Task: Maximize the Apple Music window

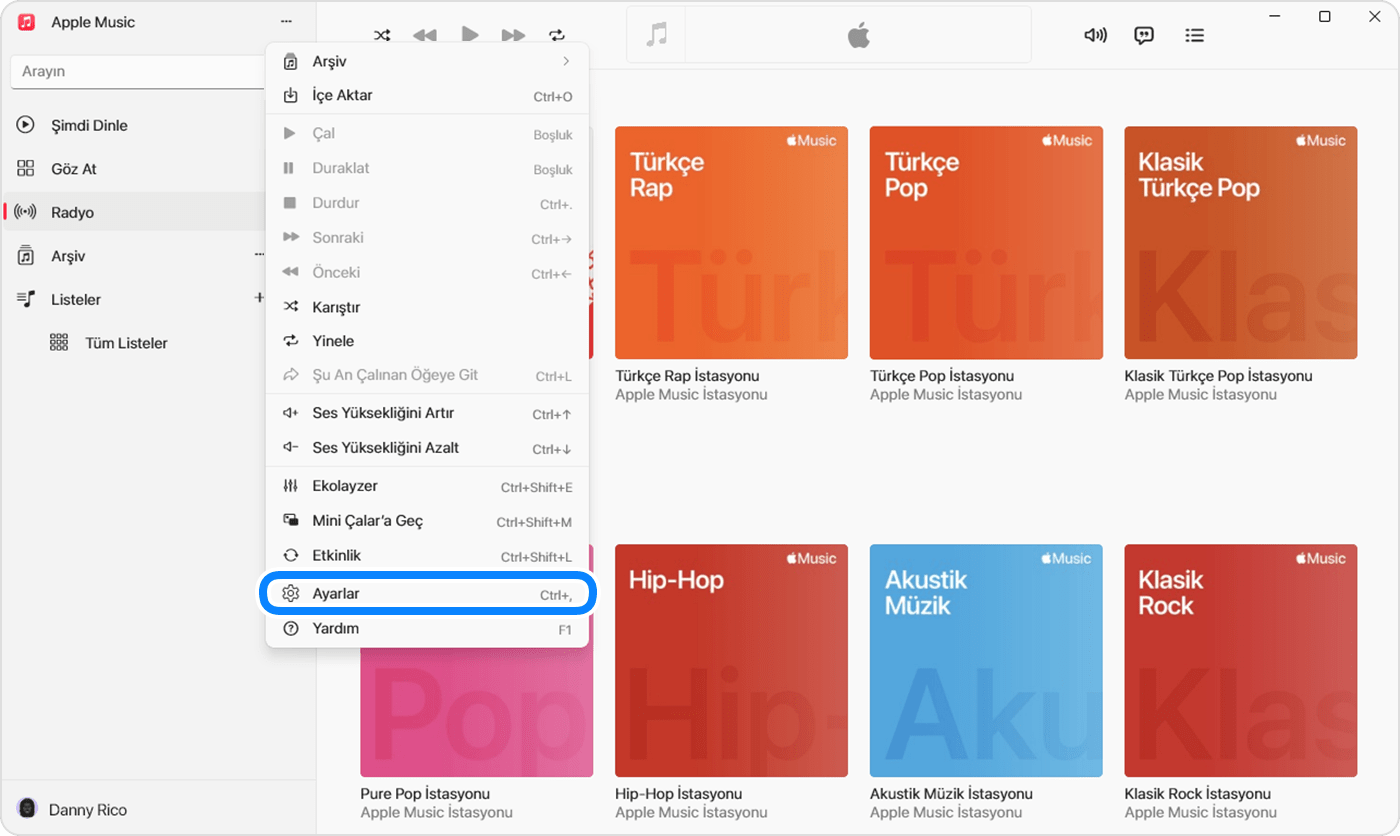Action: (x=1325, y=16)
